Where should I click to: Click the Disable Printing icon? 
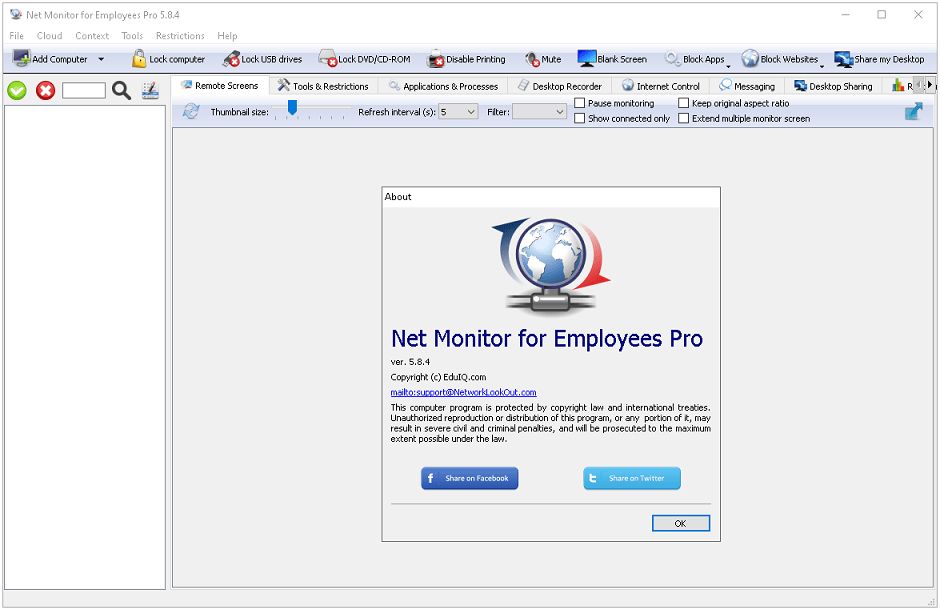(x=436, y=59)
